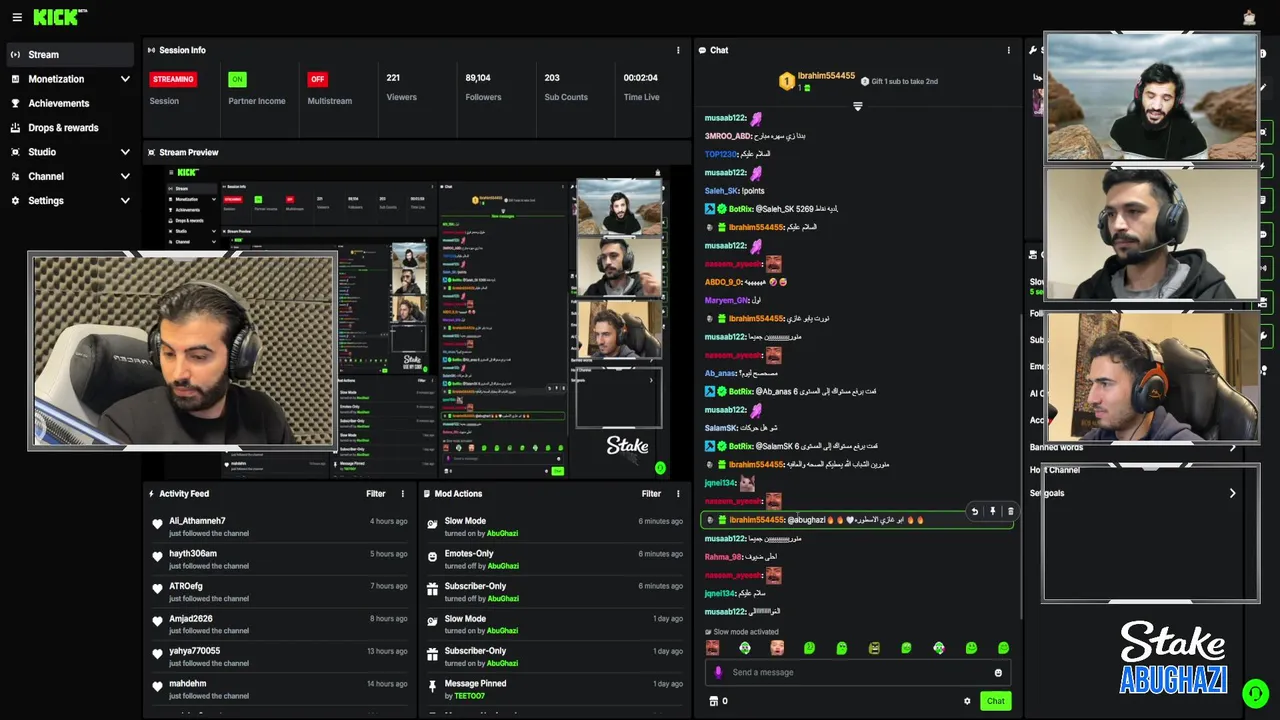The image size is (1280, 720).
Task: Click the Kick logo in the header
Action: point(59,17)
